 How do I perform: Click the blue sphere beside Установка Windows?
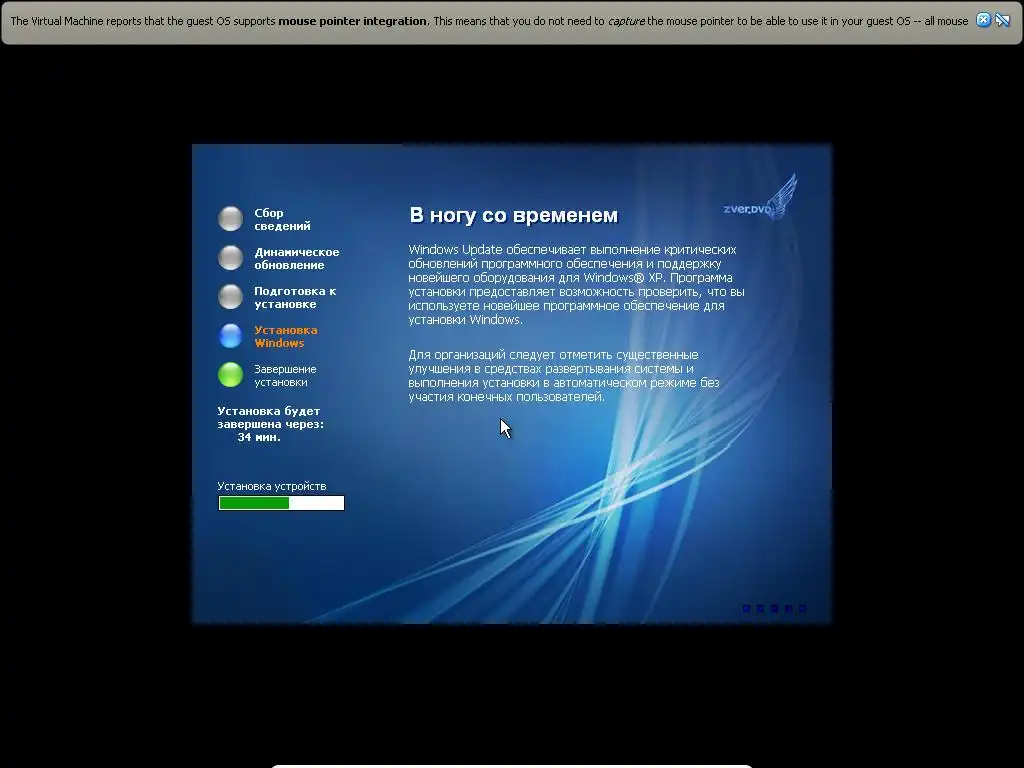231,336
